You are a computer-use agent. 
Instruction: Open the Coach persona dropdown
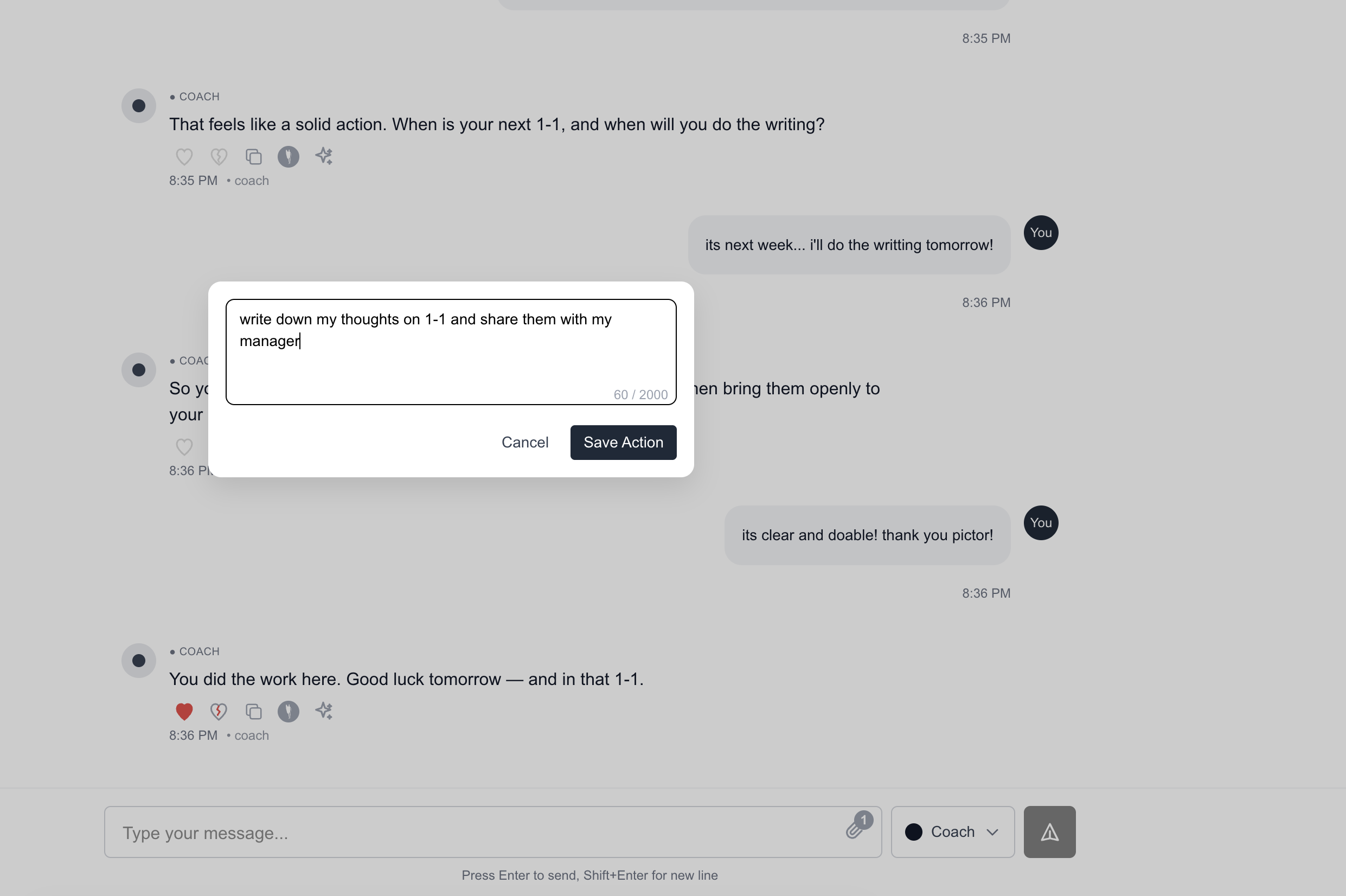pos(951,832)
